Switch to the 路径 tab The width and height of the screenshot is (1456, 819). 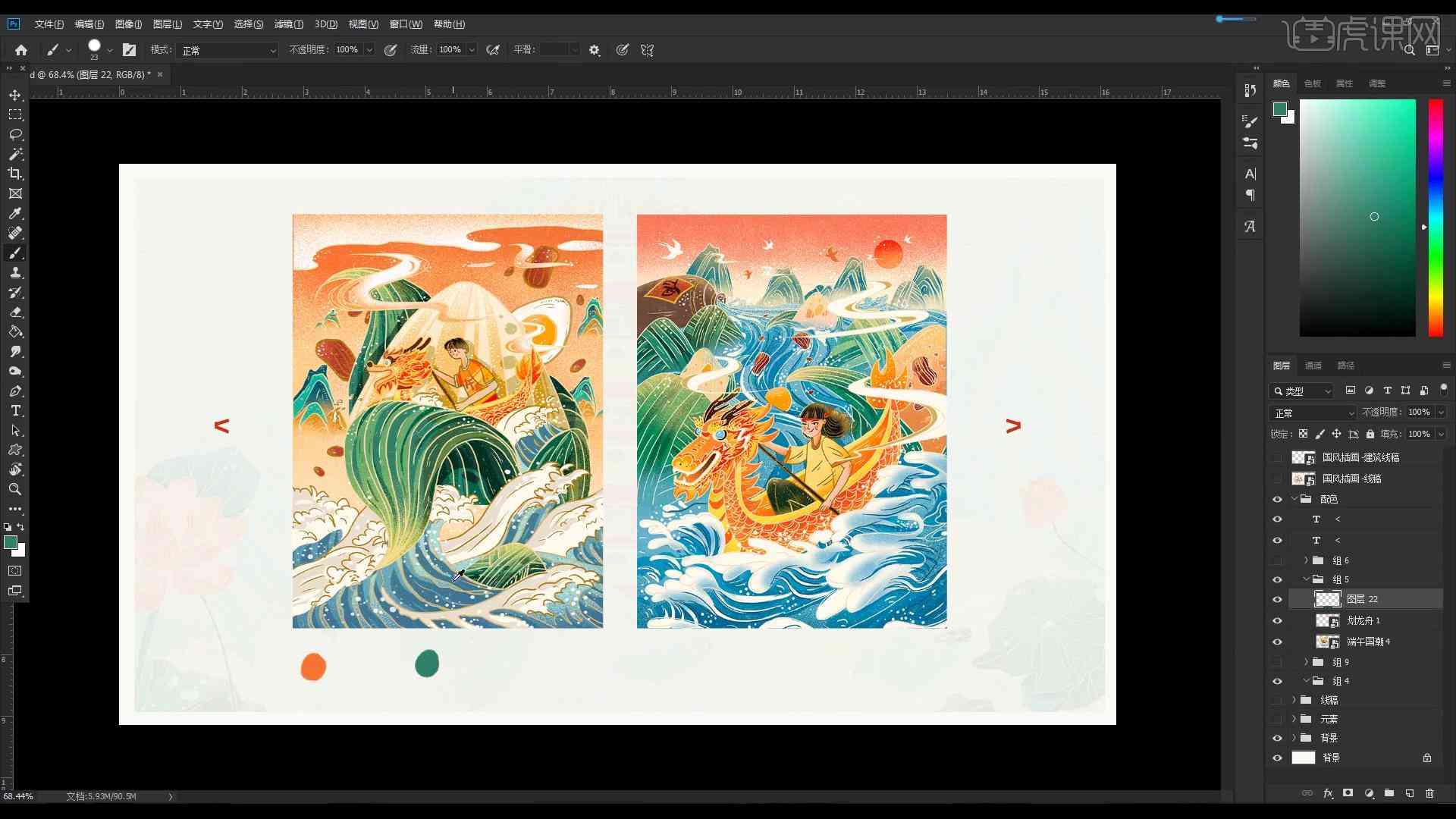point(1346,366)
